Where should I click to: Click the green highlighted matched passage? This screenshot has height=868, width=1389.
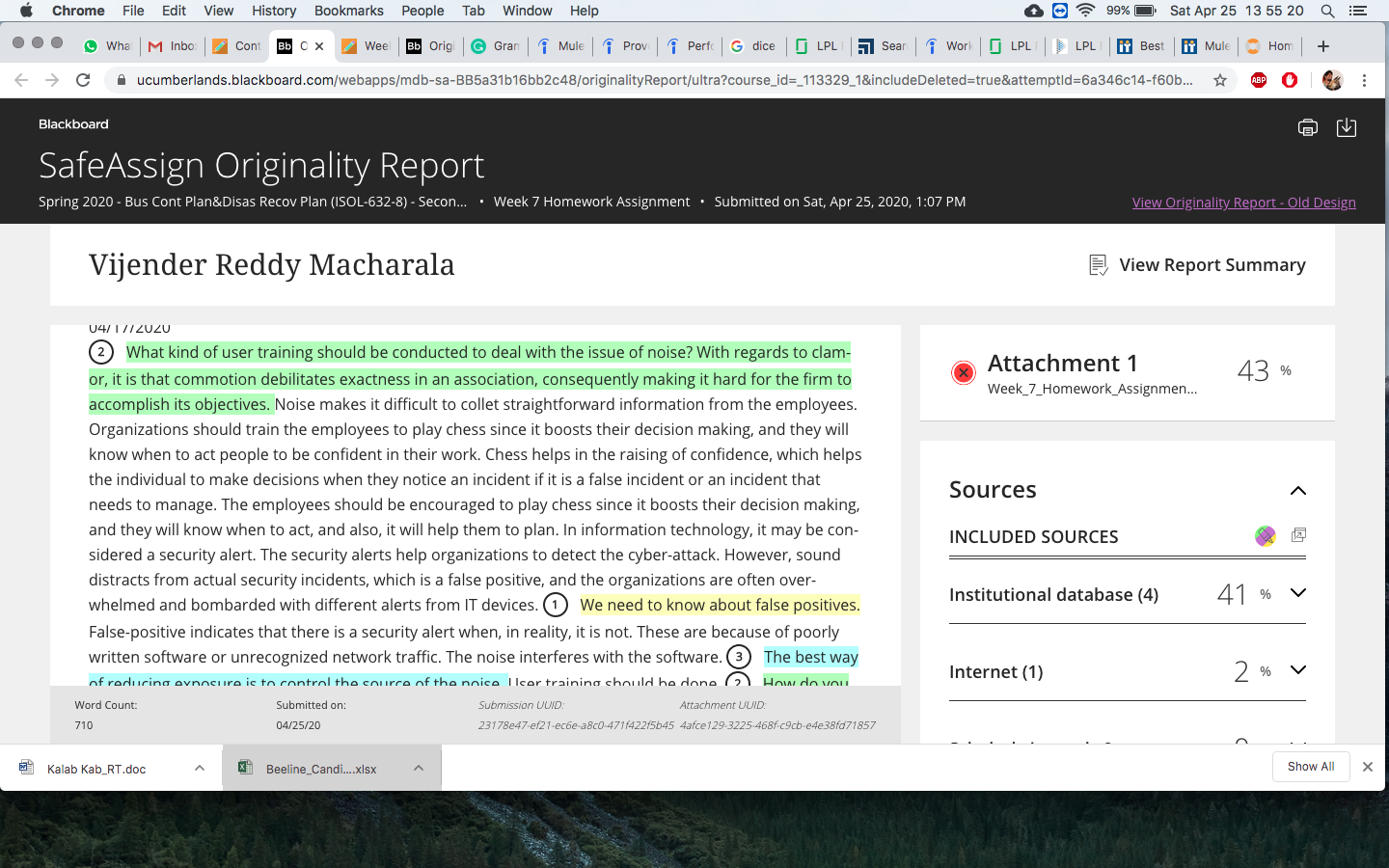coord(470,378)
